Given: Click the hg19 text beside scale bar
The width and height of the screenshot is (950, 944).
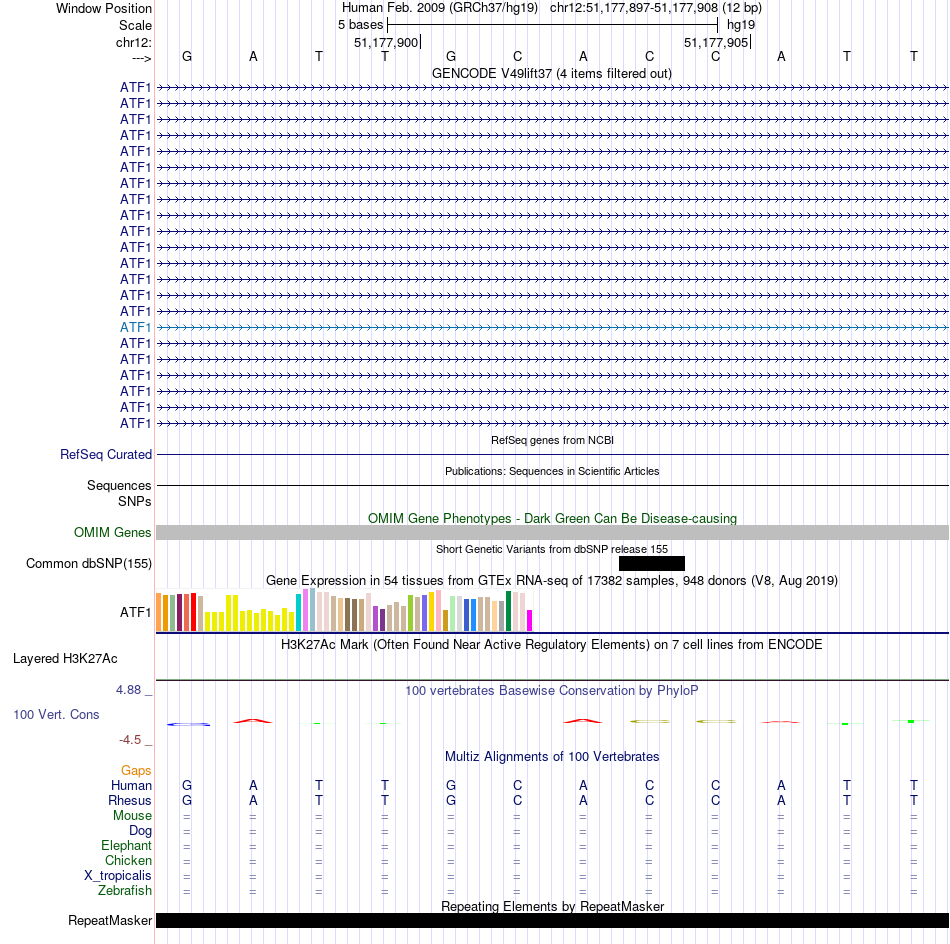Looking at the screenshot, I should (x=741, y=25).
